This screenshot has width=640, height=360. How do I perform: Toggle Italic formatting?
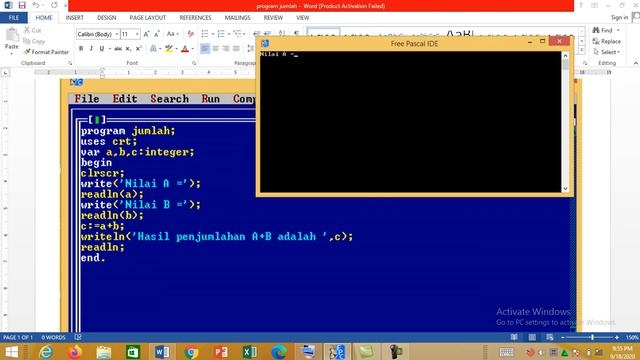click(91, 49)
